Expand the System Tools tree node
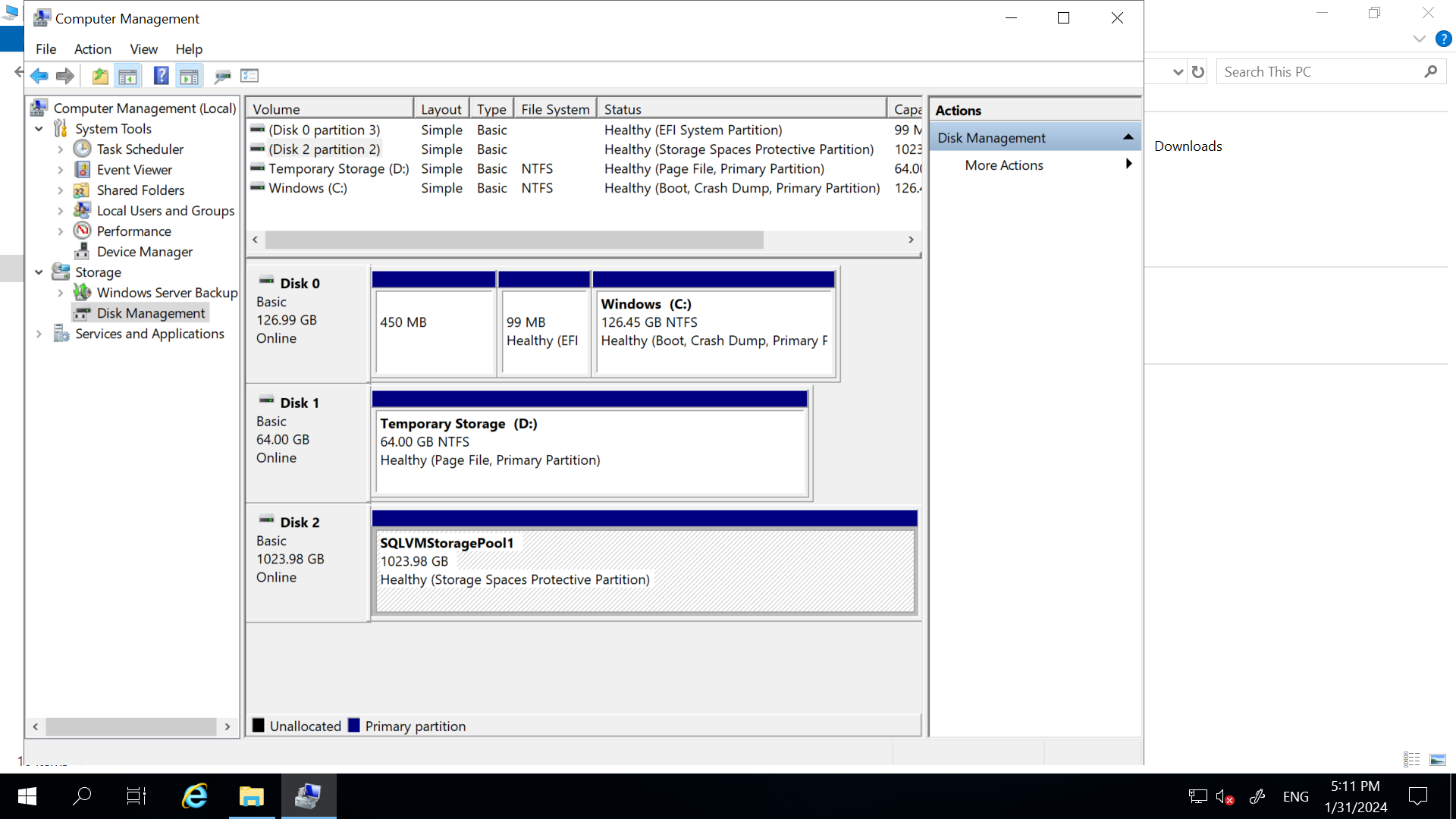This screenshot has width=1456, height=819. (39, 128)
